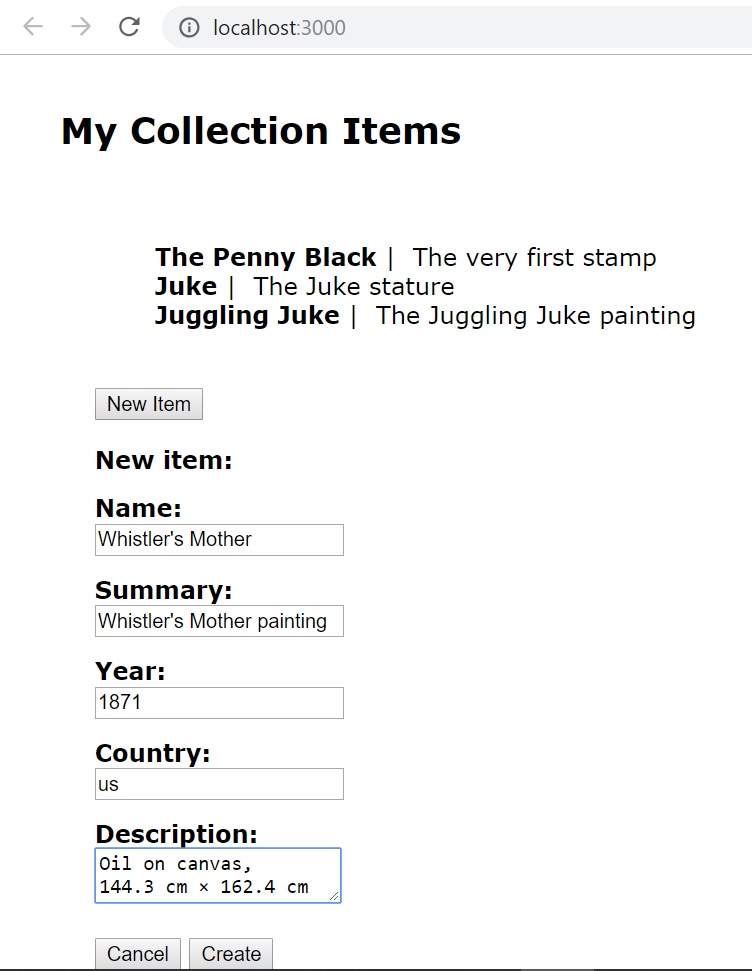The height and width of the screenshot is (971, 752).
Task: Click the 'The very first stamp' summary
Action: [x=534, y=258]
